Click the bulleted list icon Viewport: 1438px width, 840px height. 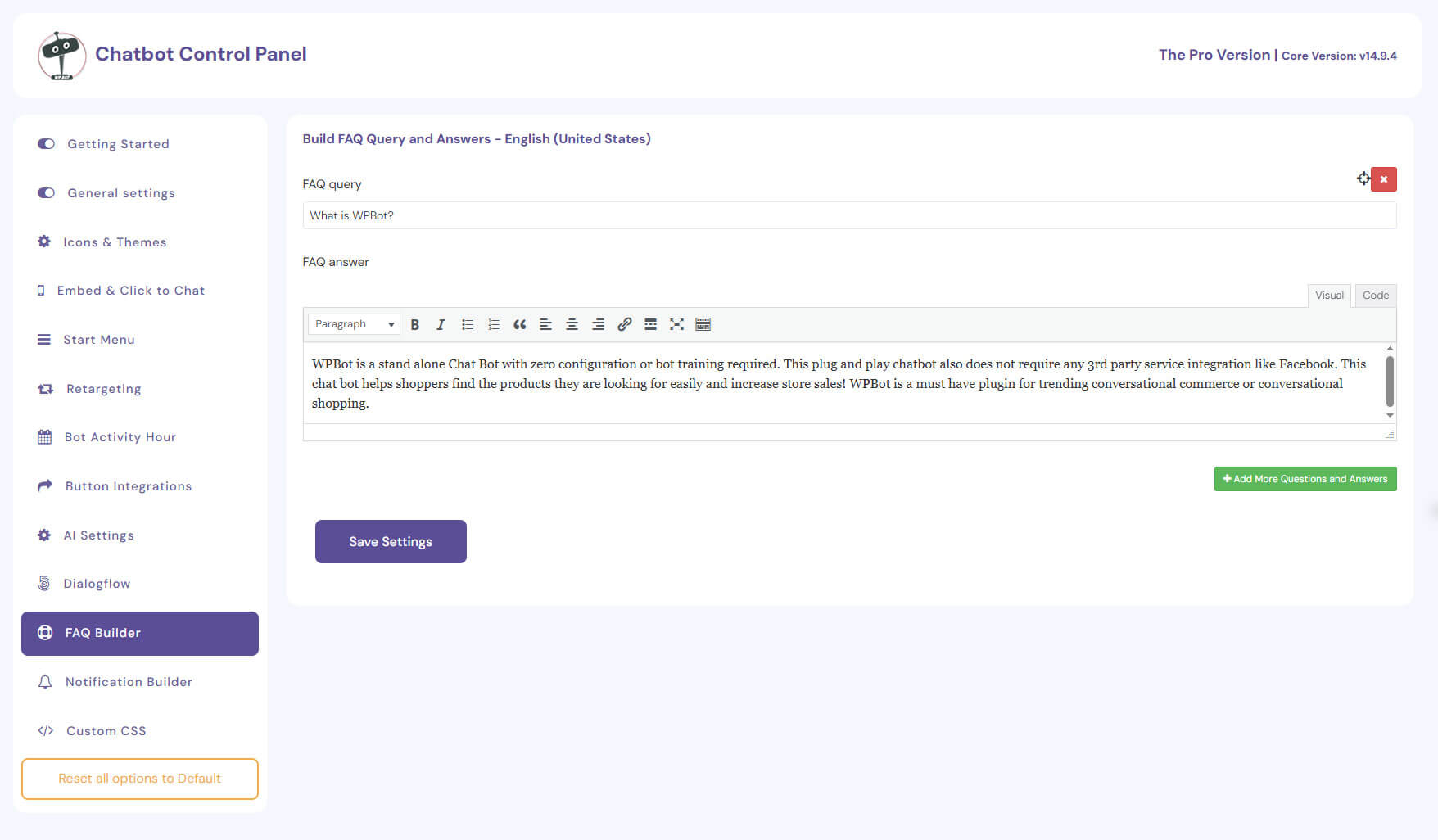(468, 324)
